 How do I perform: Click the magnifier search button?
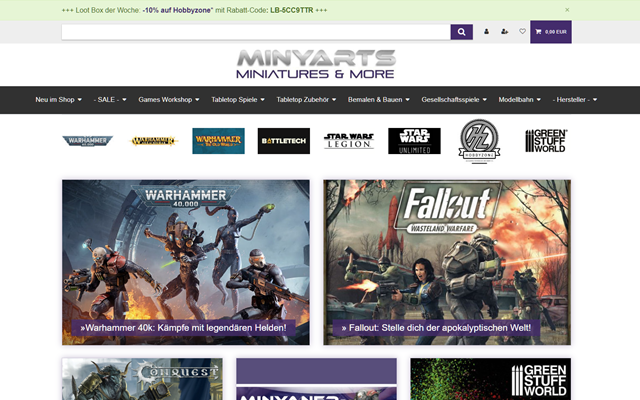(x=462, y=32)
